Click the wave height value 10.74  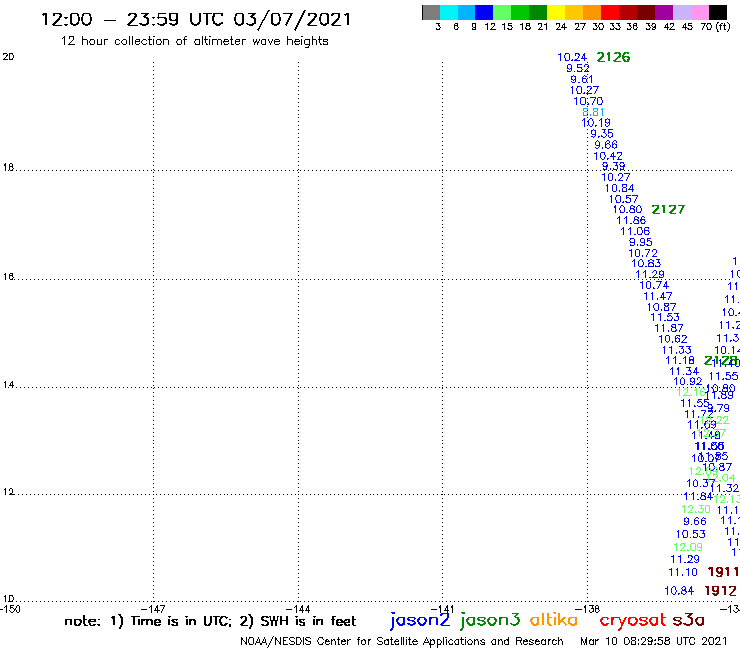(654, 285)
